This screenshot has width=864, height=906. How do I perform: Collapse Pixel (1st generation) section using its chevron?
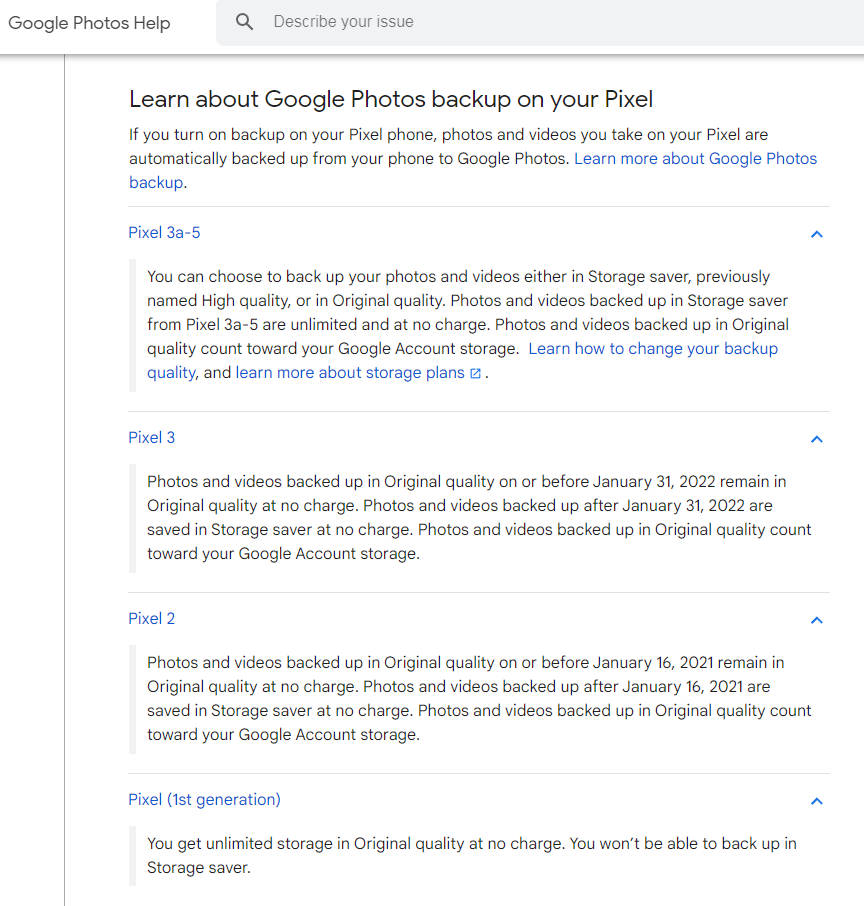(x=816, y=801)
